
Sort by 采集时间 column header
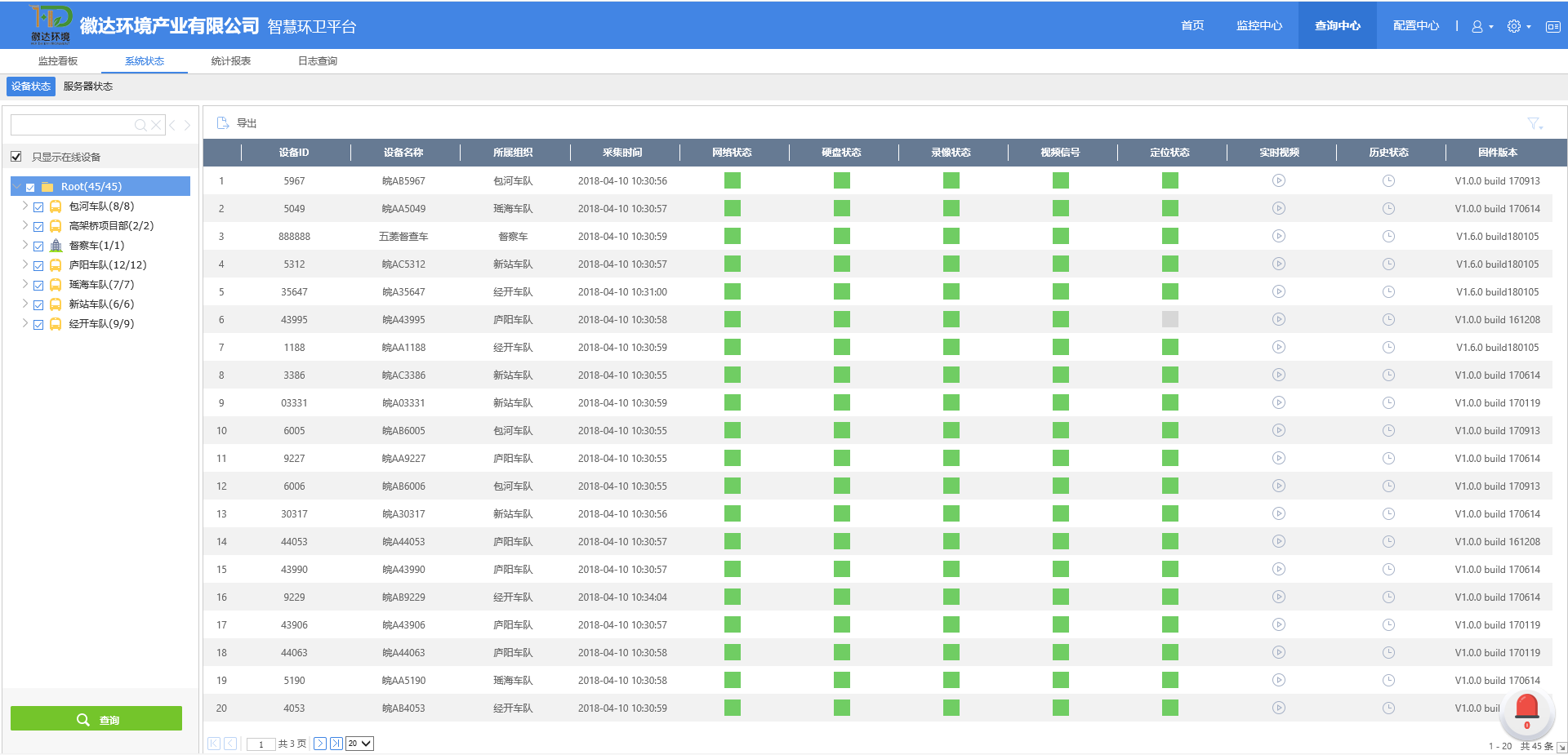pyautogui.click(x=622, y=153)
